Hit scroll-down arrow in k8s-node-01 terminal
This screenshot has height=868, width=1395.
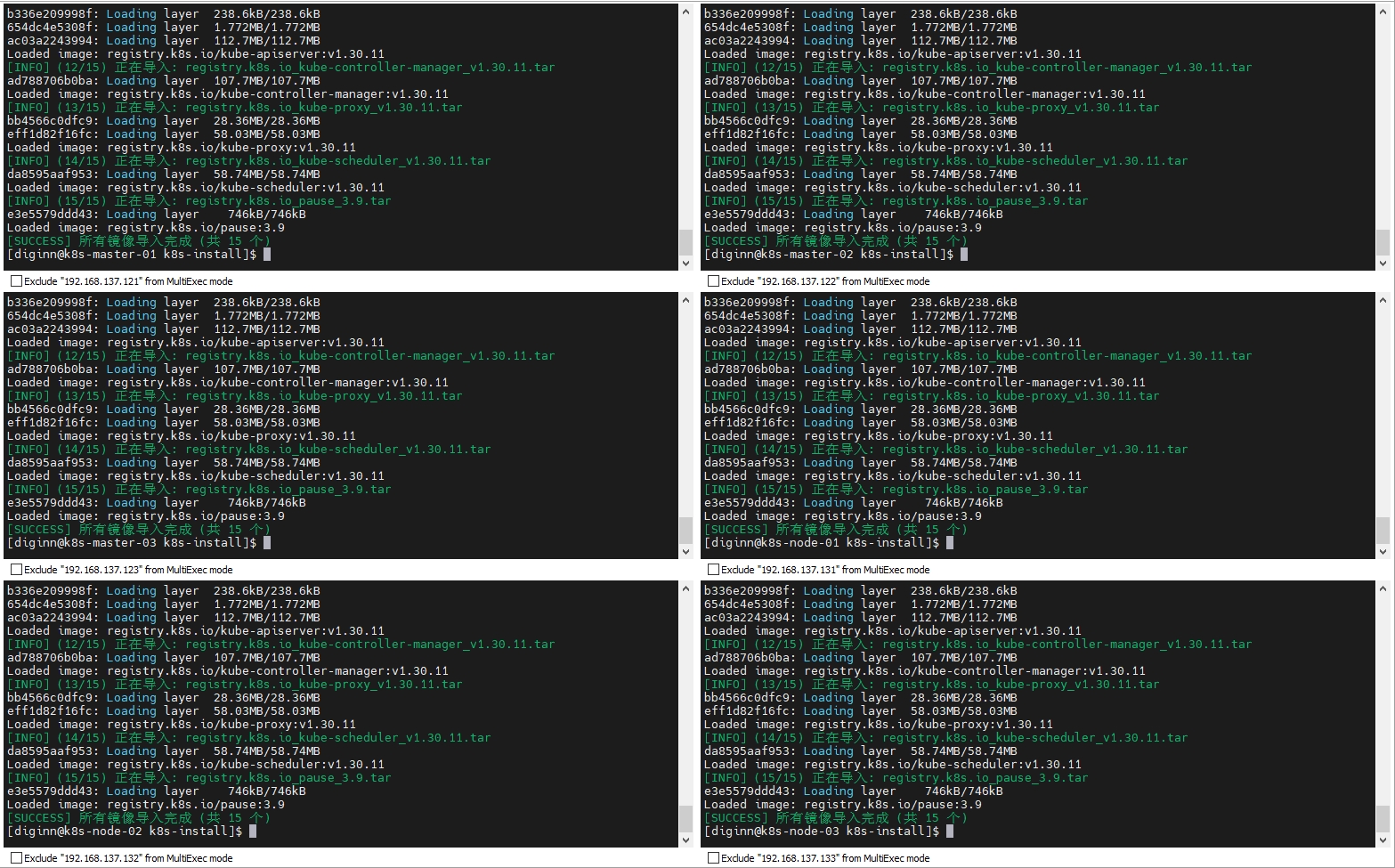coord(1383,551)
